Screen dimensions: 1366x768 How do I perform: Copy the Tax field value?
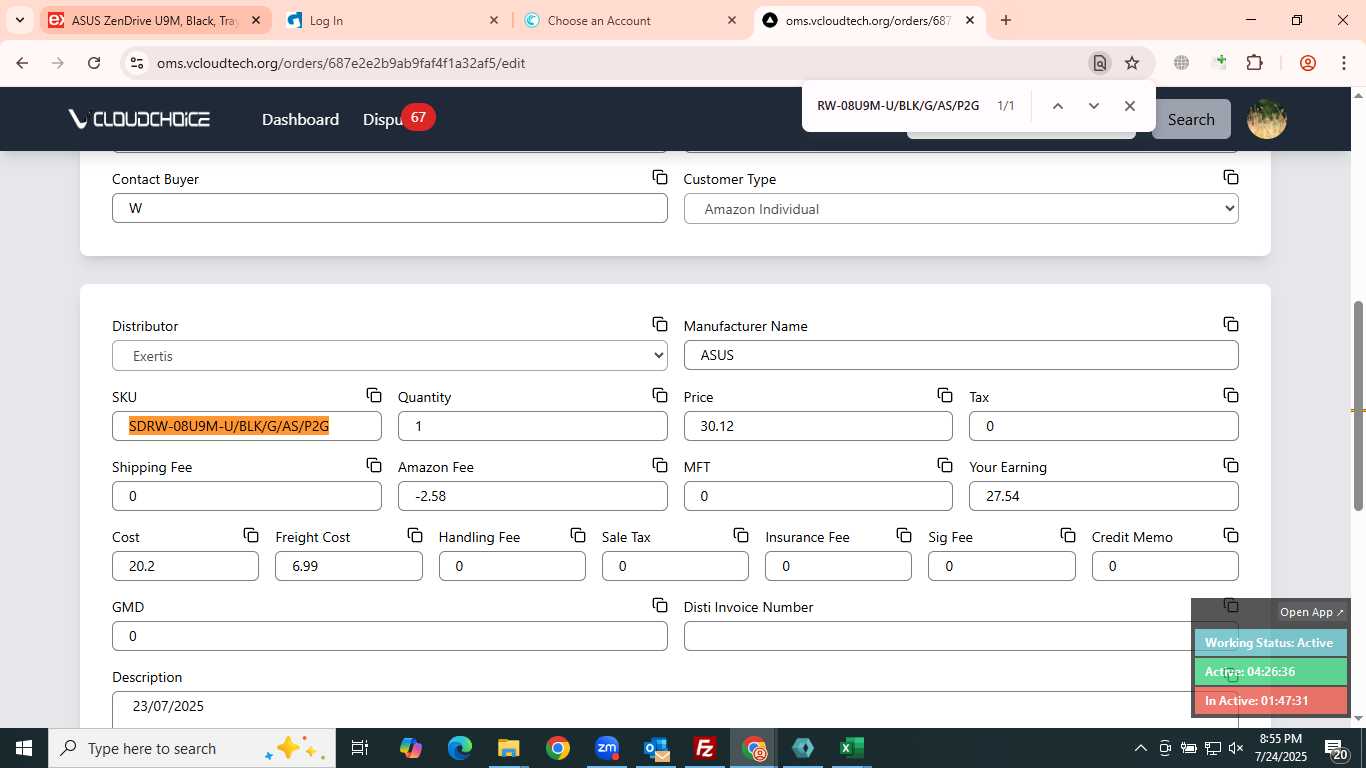1231,395
